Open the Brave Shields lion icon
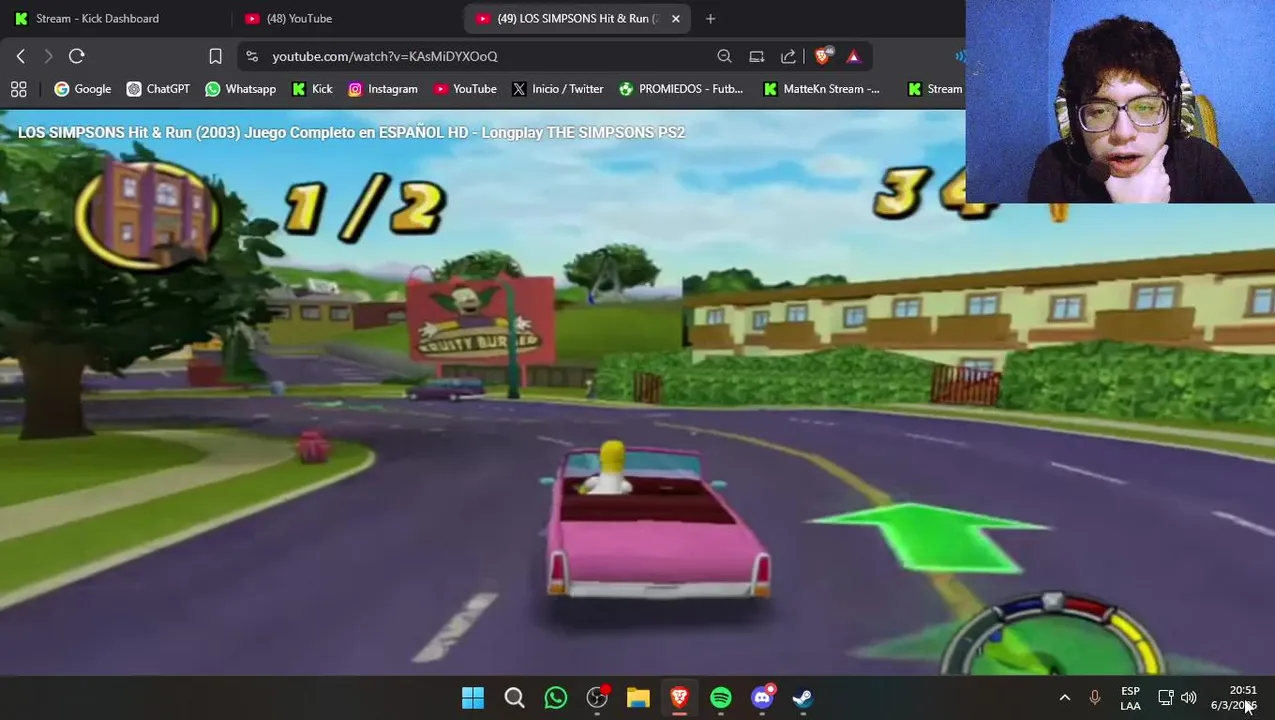1275x720 pixels. [823, 56]
